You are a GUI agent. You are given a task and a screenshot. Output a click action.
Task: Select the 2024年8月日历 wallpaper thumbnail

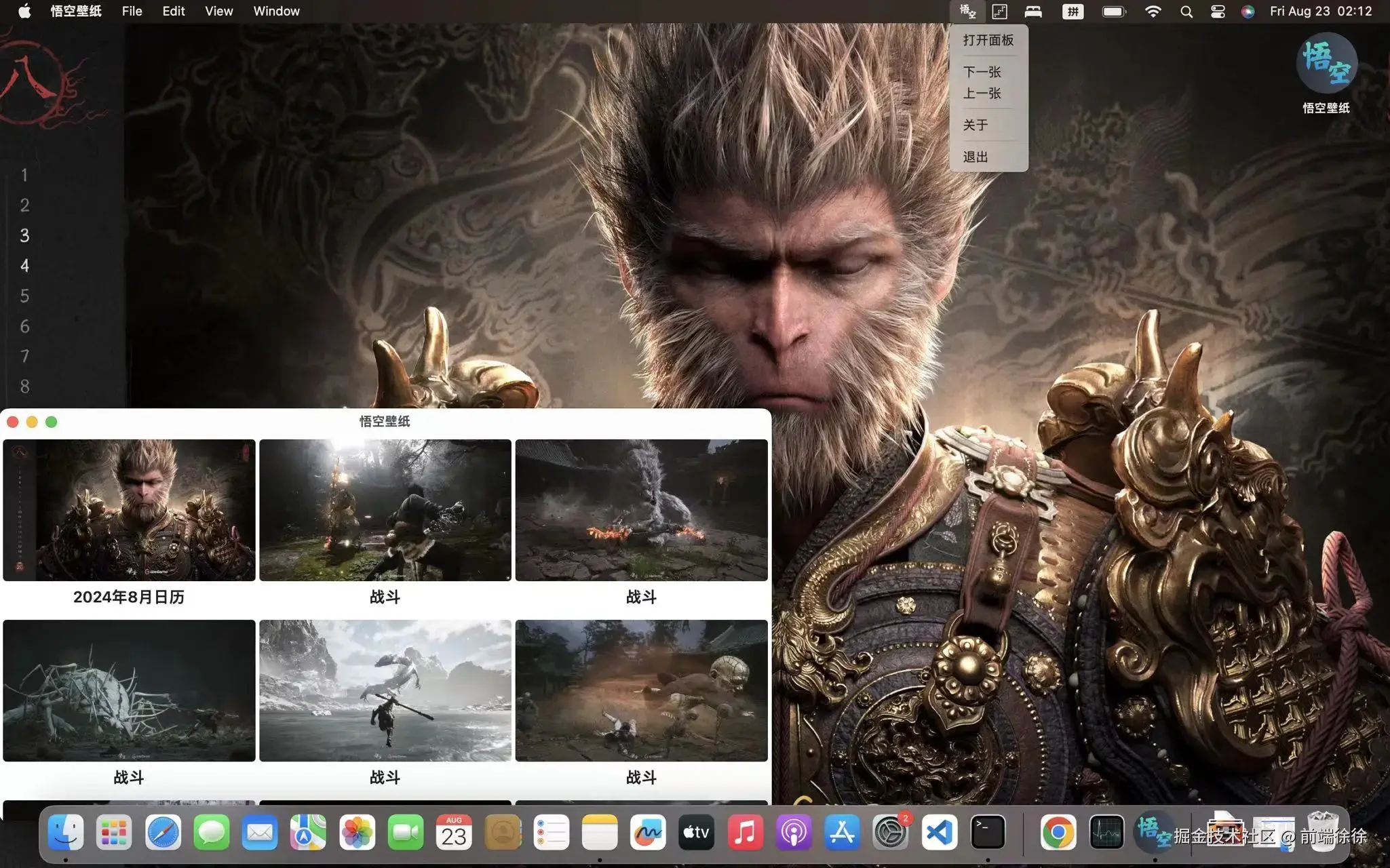[x=129, y=510]
